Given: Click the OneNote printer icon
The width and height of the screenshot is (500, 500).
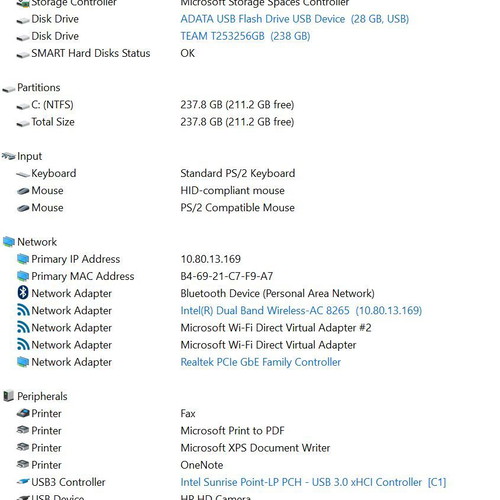Looking at the screenshot, I should tap(23, 464).
